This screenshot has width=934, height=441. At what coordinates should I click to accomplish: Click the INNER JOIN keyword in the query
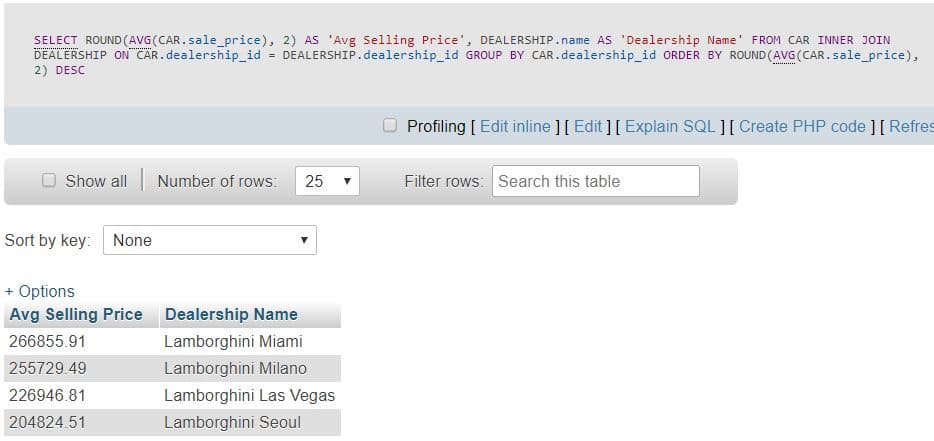coord(854,41)
